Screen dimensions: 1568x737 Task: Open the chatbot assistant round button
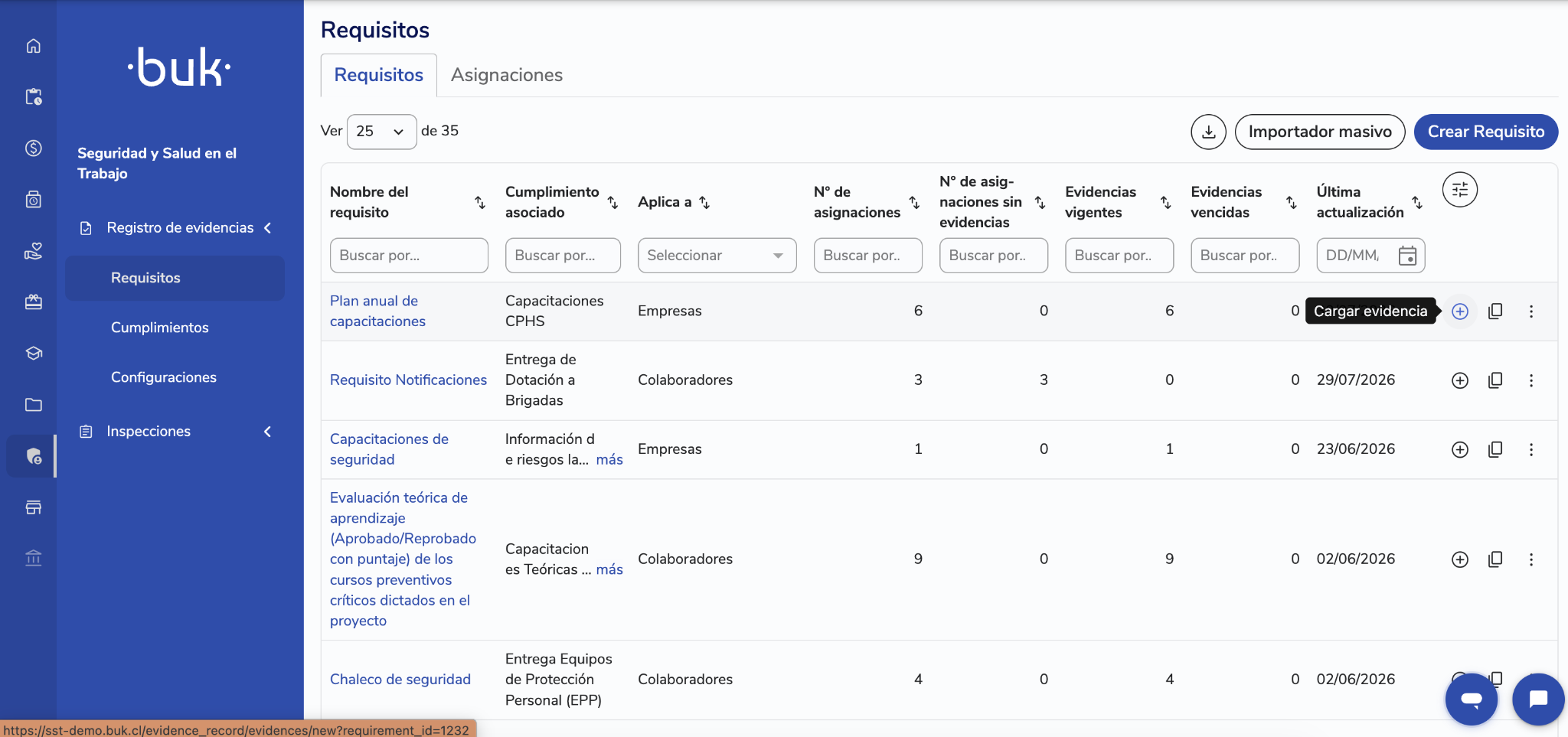(1472, 699)
